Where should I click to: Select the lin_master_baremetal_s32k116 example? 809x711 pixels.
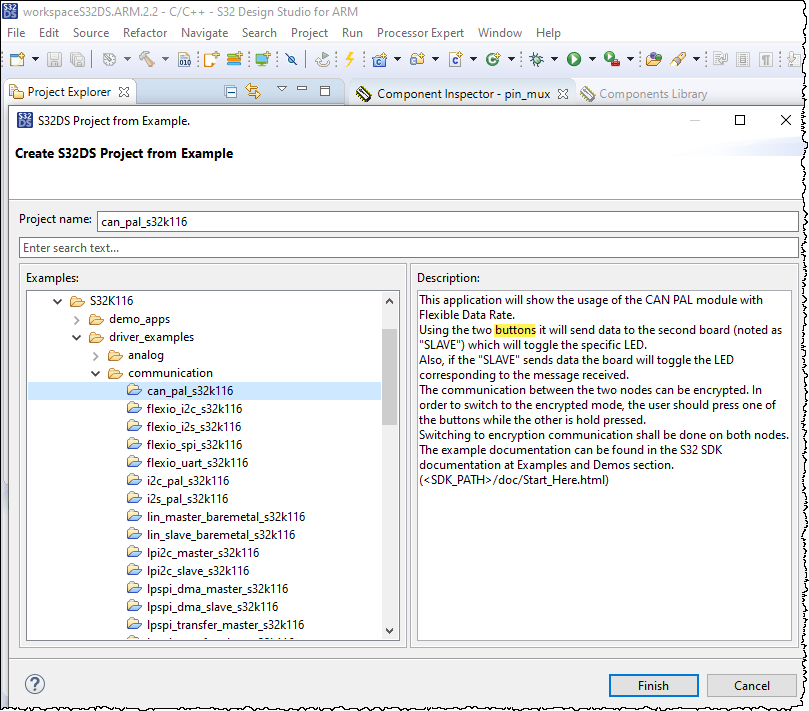[225, 516]
